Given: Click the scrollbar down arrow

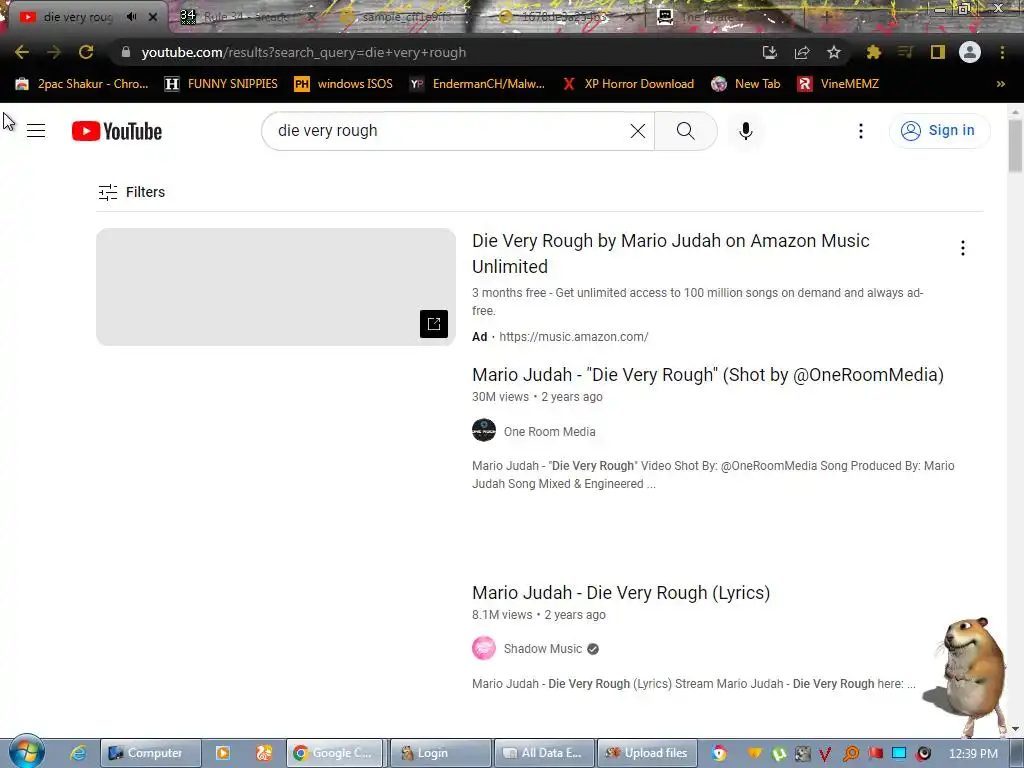Looking at the screenshot, I should (1015, 728).
